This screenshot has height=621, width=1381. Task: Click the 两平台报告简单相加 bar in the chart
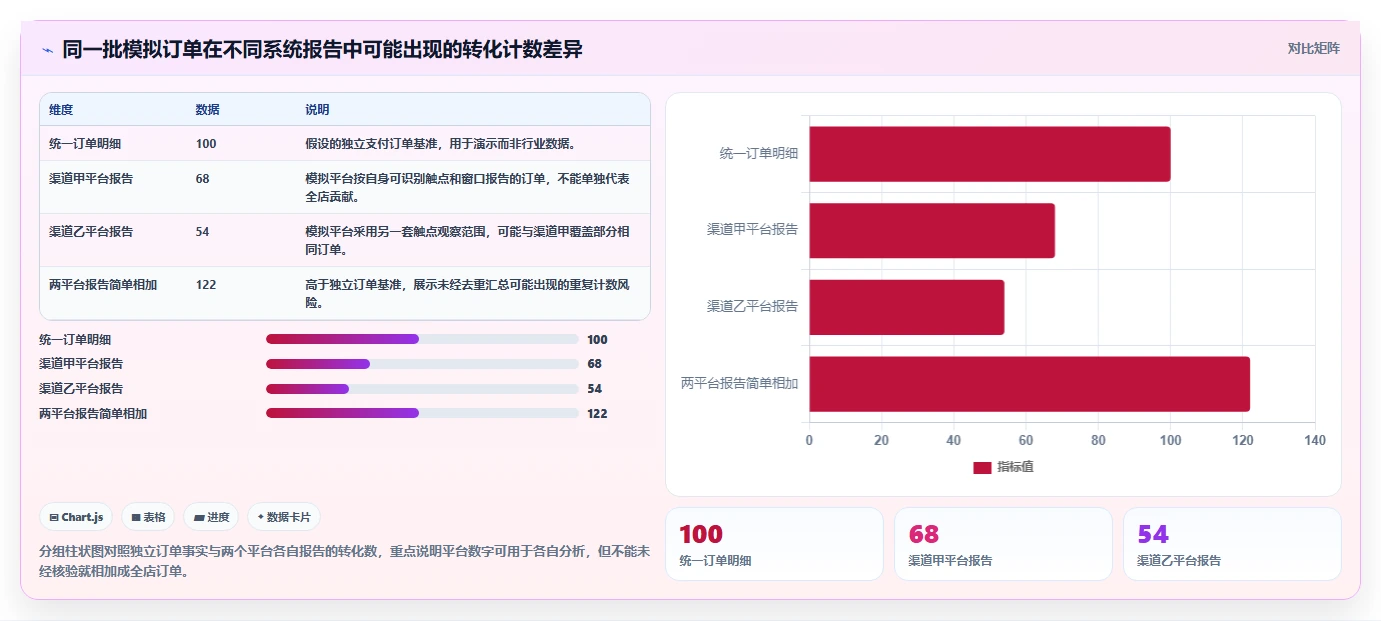(x=1029, y=383)
